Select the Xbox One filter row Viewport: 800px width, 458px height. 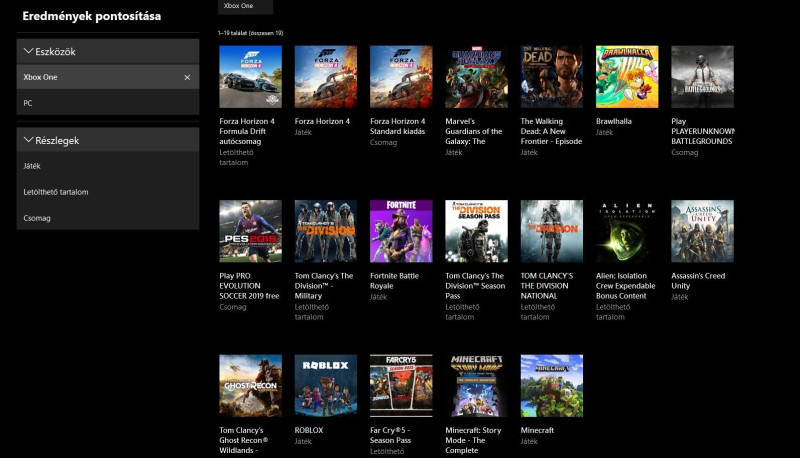tap(108, 77)
